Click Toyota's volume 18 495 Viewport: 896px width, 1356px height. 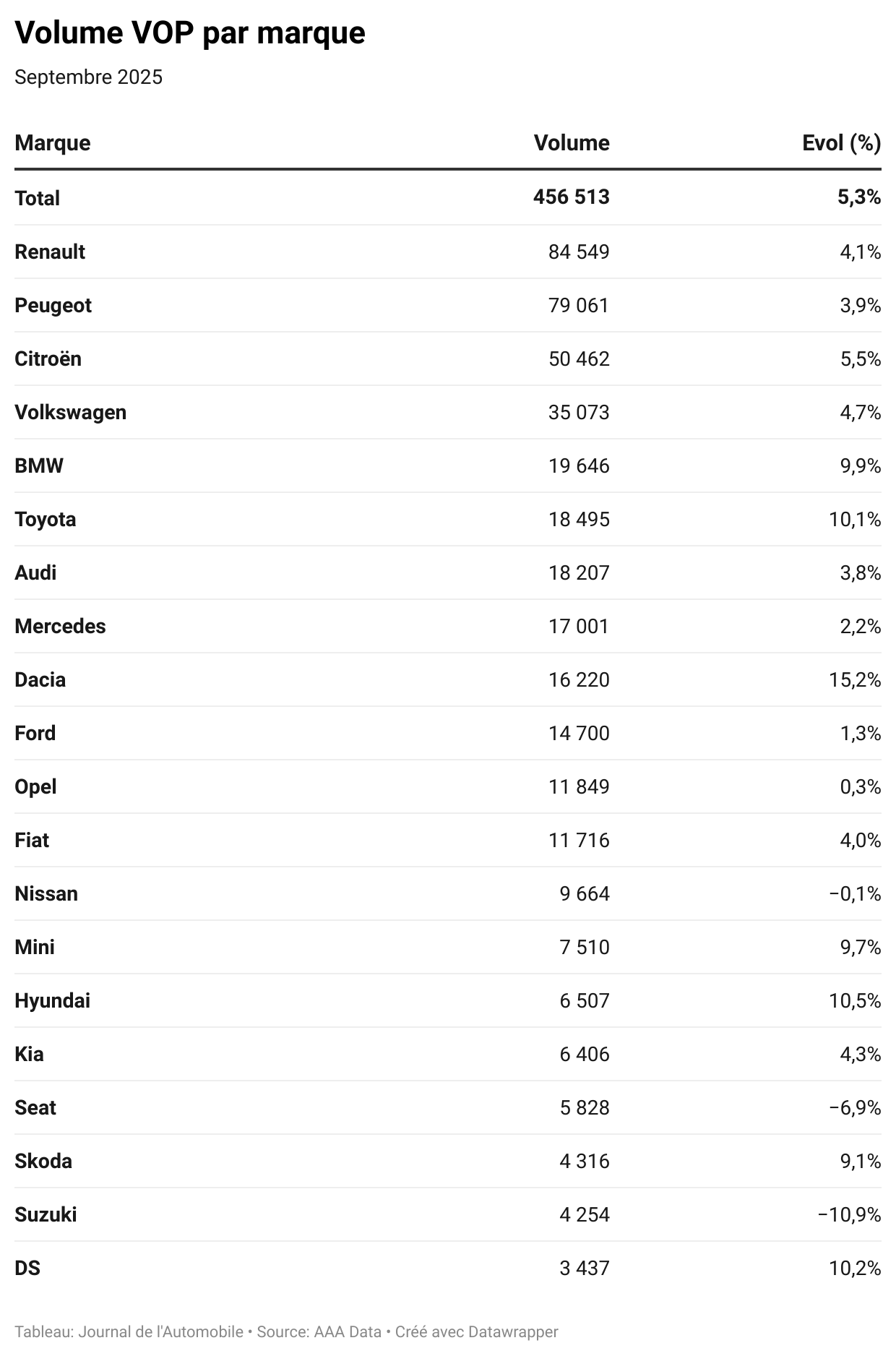click(578, 519)
